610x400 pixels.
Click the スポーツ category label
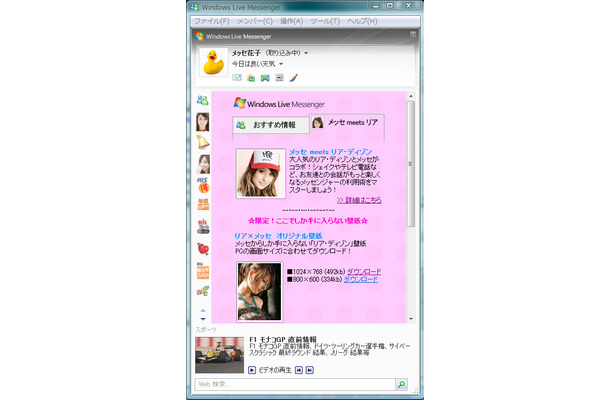tap(206, 330)
